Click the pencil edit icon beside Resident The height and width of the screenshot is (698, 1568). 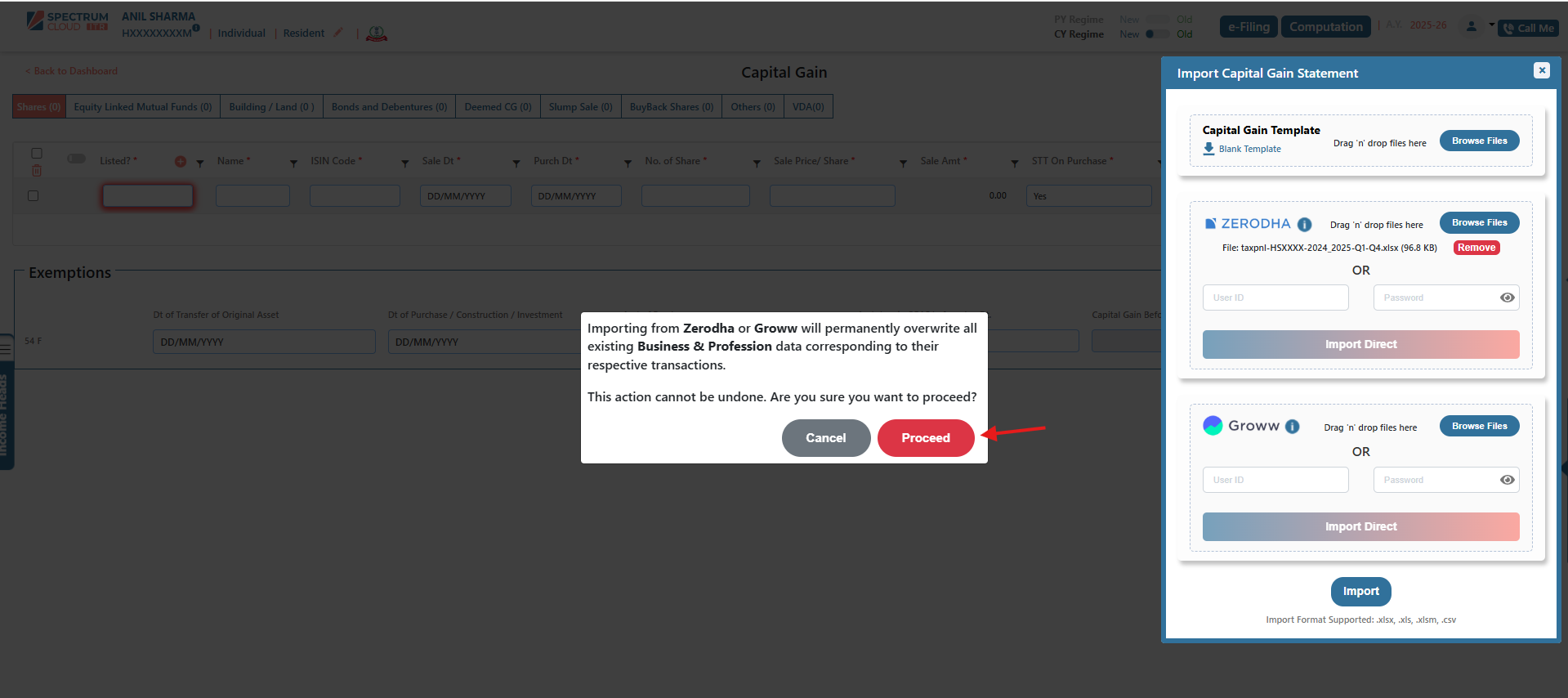coord(337,33)
